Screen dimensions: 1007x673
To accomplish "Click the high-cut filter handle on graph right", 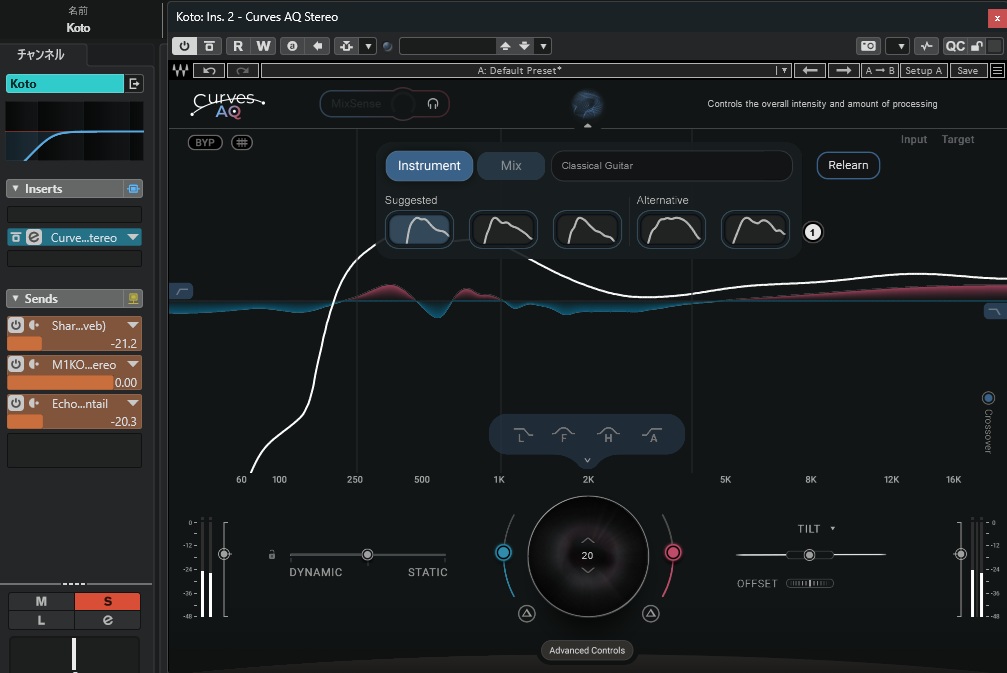I will coord(995,311).
